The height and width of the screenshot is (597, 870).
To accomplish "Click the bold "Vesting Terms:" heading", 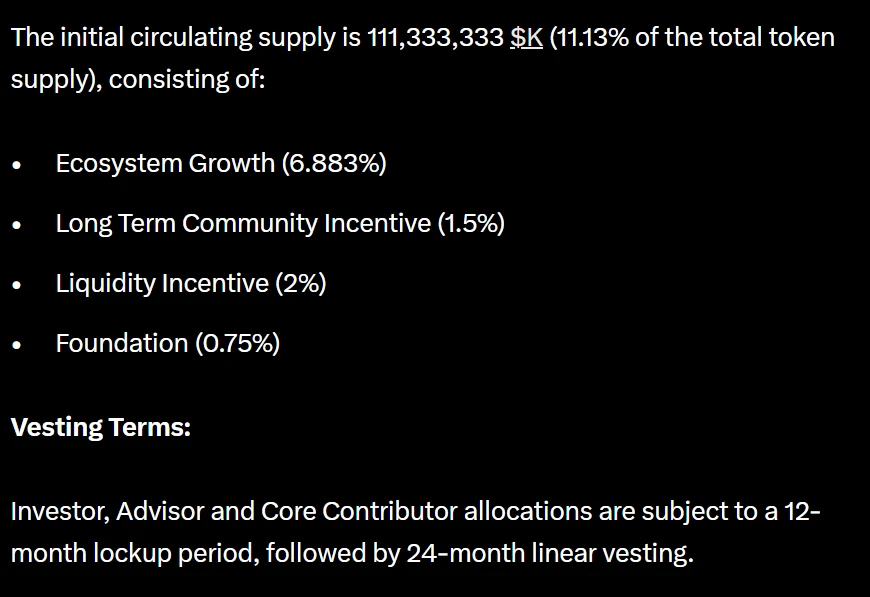I will [x=100, y=428].
